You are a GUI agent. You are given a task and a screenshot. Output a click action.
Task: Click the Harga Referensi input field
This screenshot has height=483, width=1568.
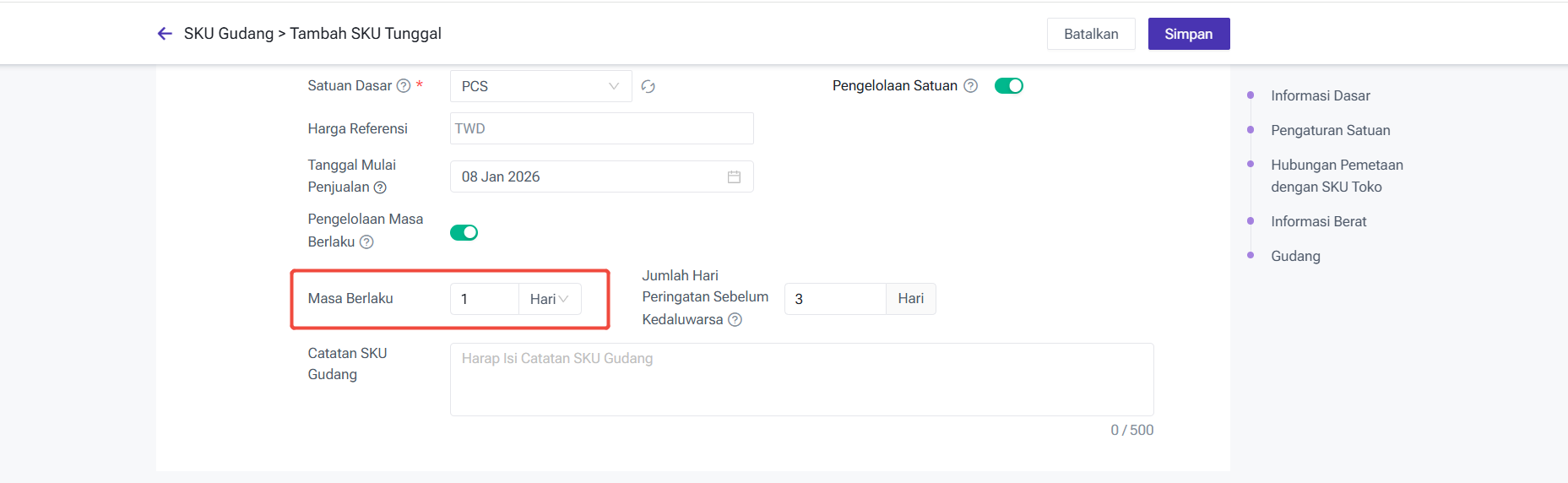pos(601,128)
